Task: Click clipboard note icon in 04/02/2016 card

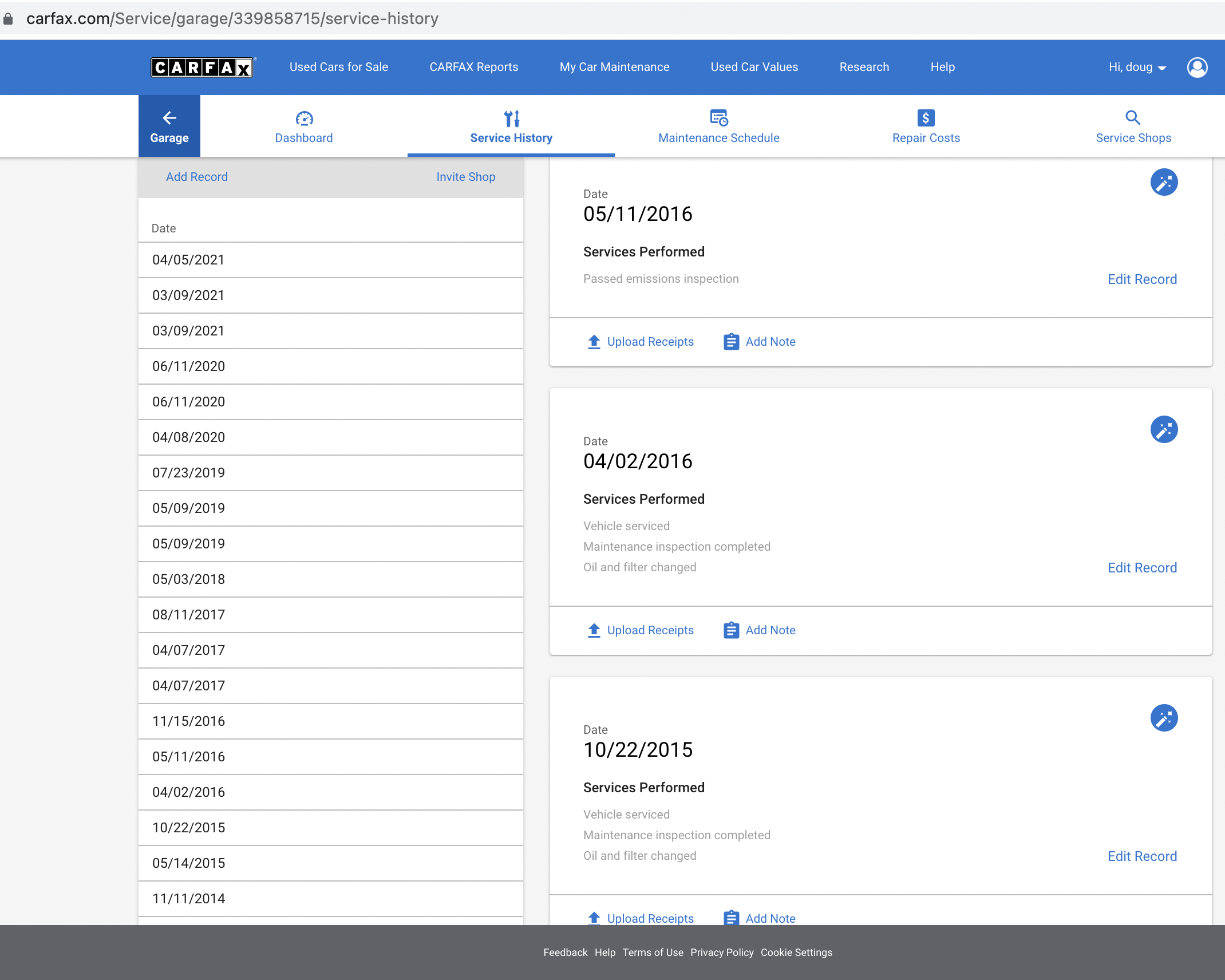Action: coord(731,630)
